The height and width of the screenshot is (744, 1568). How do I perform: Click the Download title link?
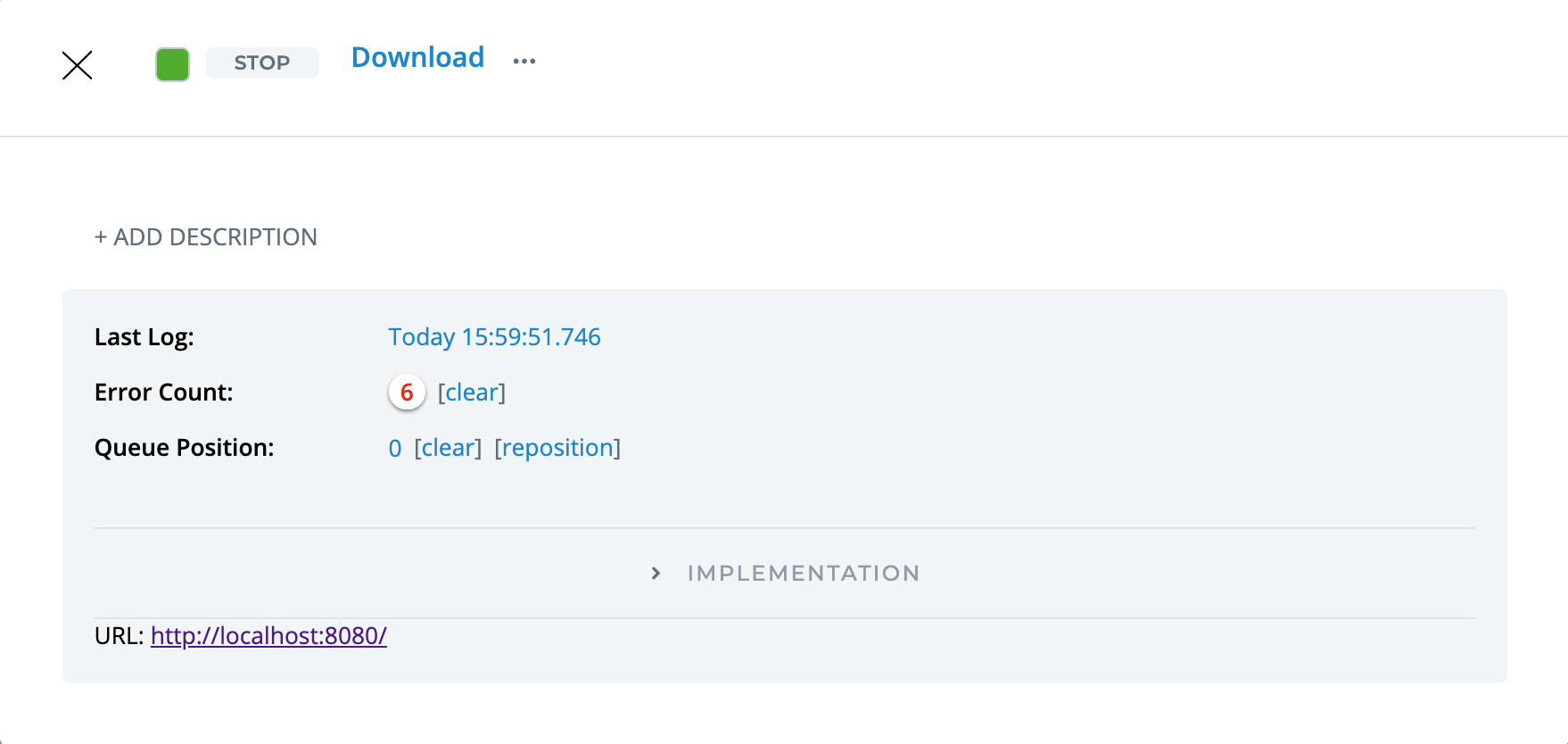(417, 58)
